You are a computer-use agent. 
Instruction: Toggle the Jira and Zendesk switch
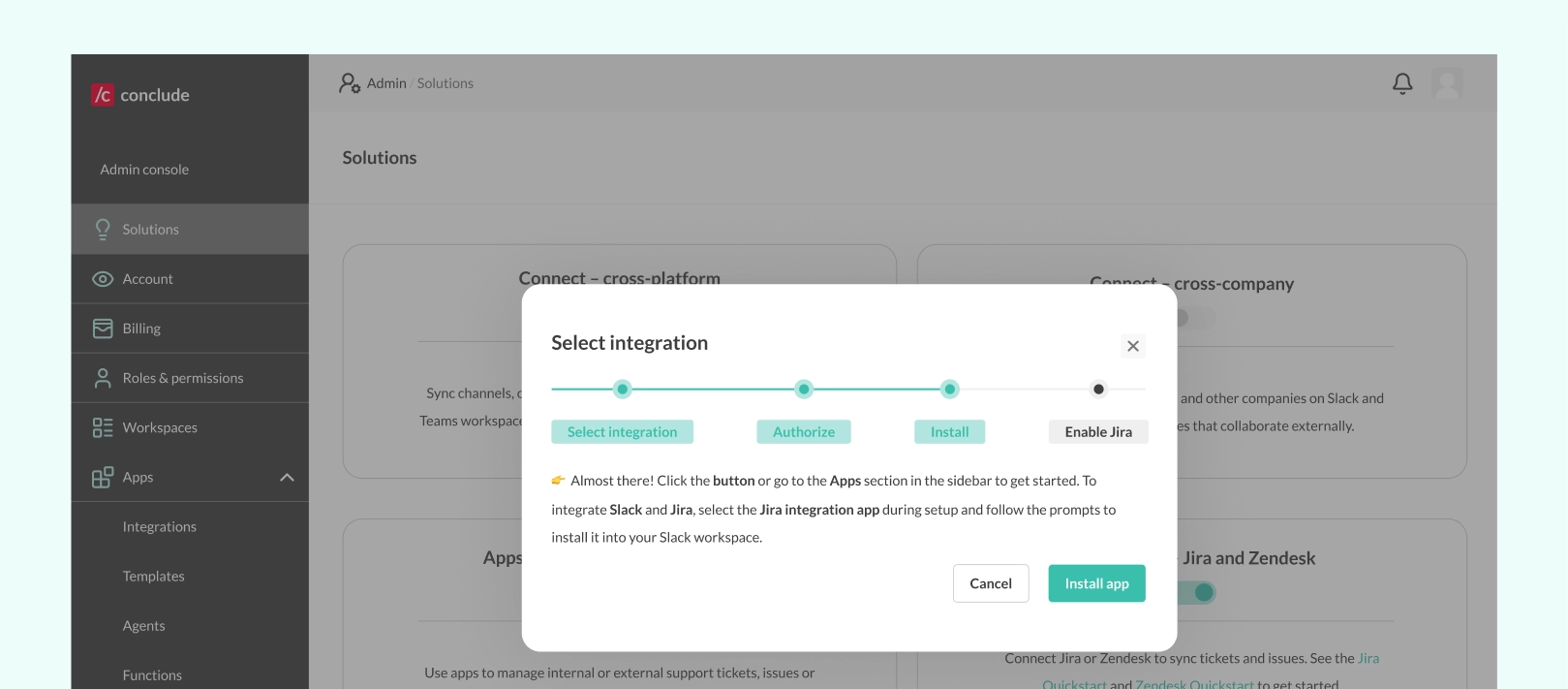1197,592
